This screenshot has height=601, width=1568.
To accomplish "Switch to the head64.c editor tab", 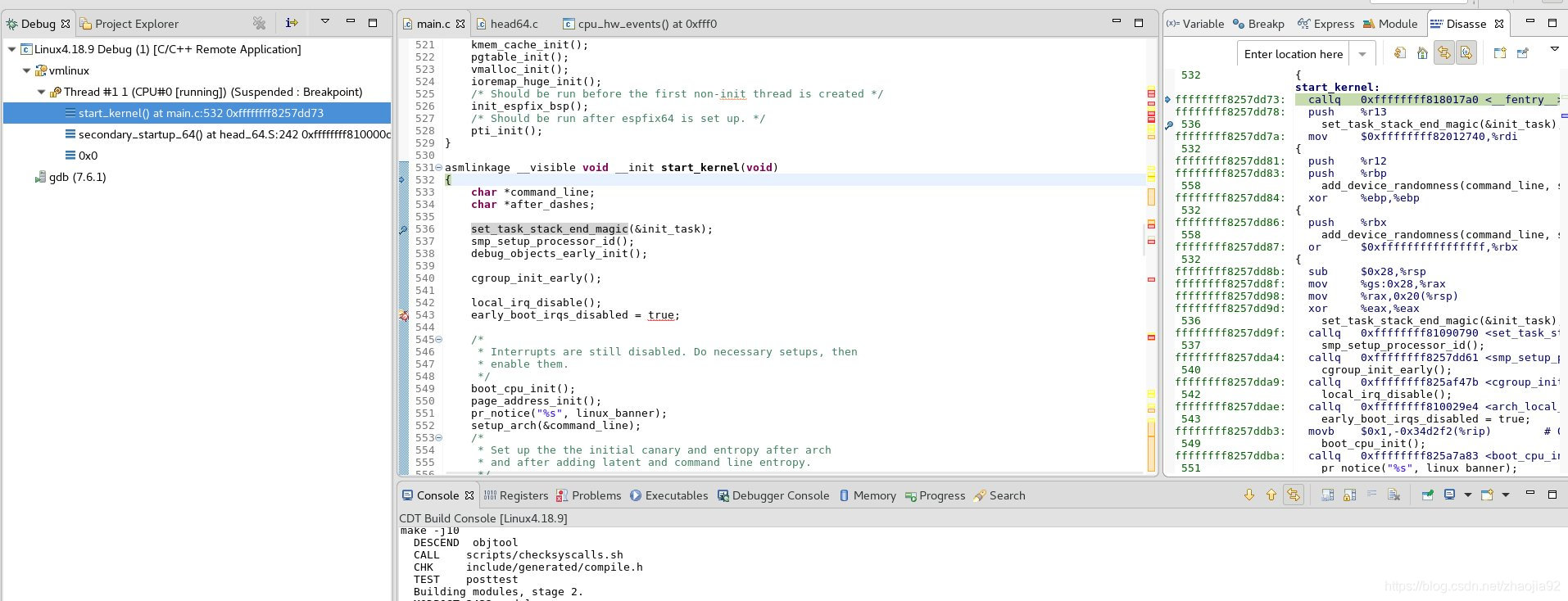I will point(507,24).
